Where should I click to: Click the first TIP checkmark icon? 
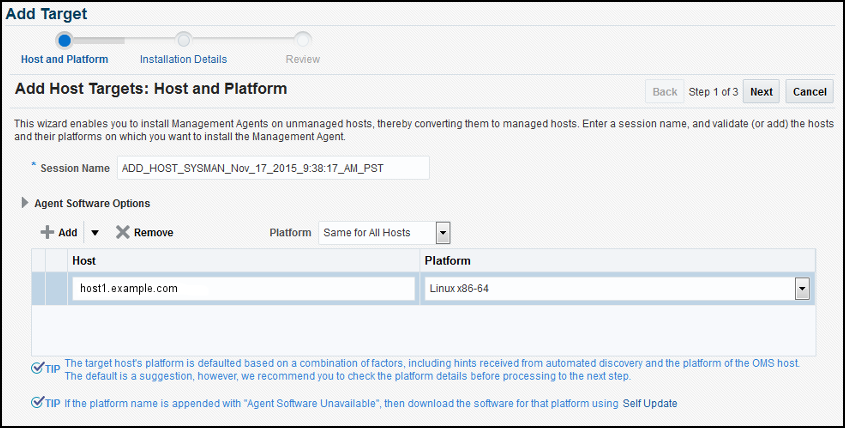tap(37, 368)
